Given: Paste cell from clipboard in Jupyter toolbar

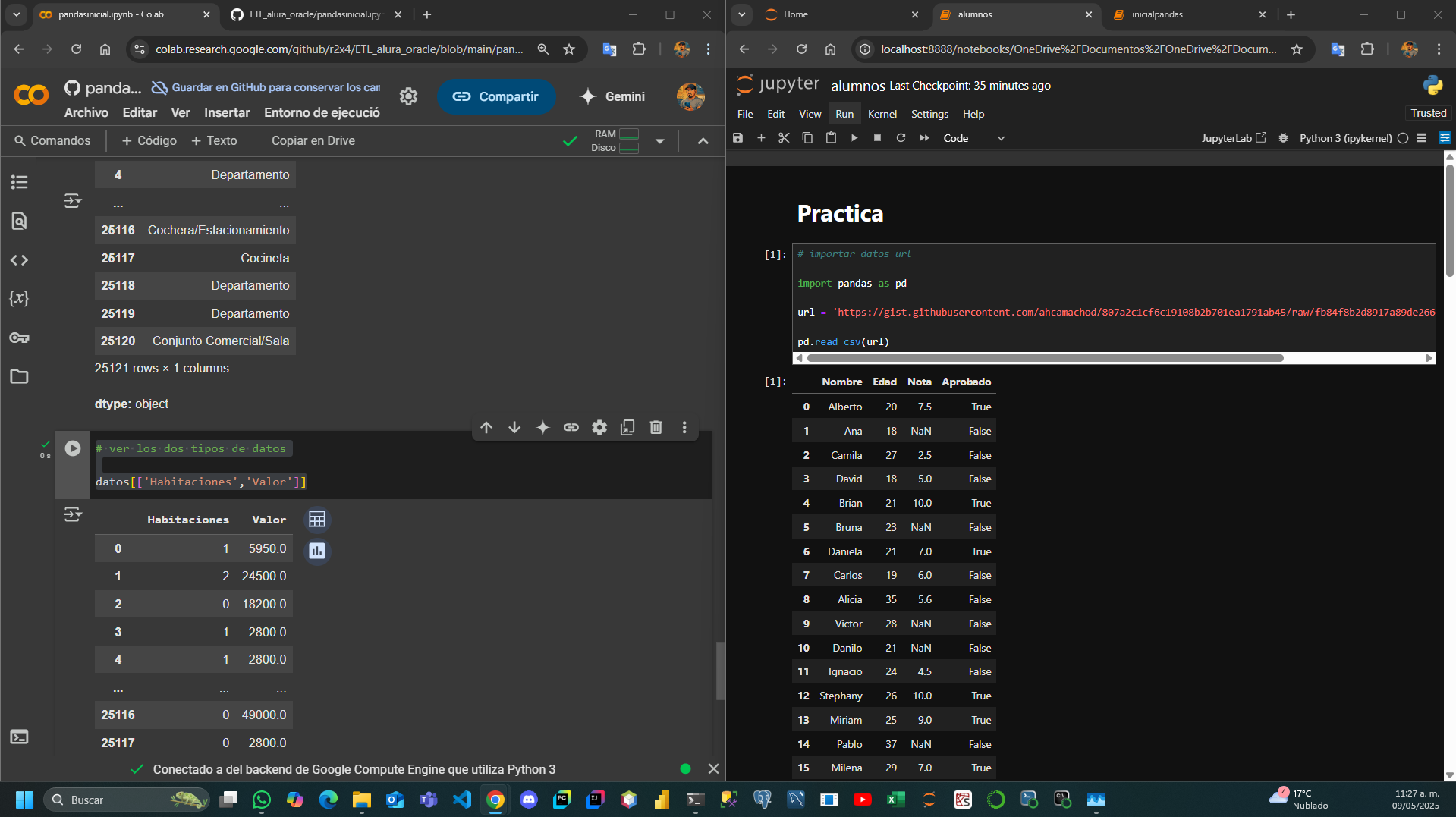Looking at the screenshot, I should 831,138.
